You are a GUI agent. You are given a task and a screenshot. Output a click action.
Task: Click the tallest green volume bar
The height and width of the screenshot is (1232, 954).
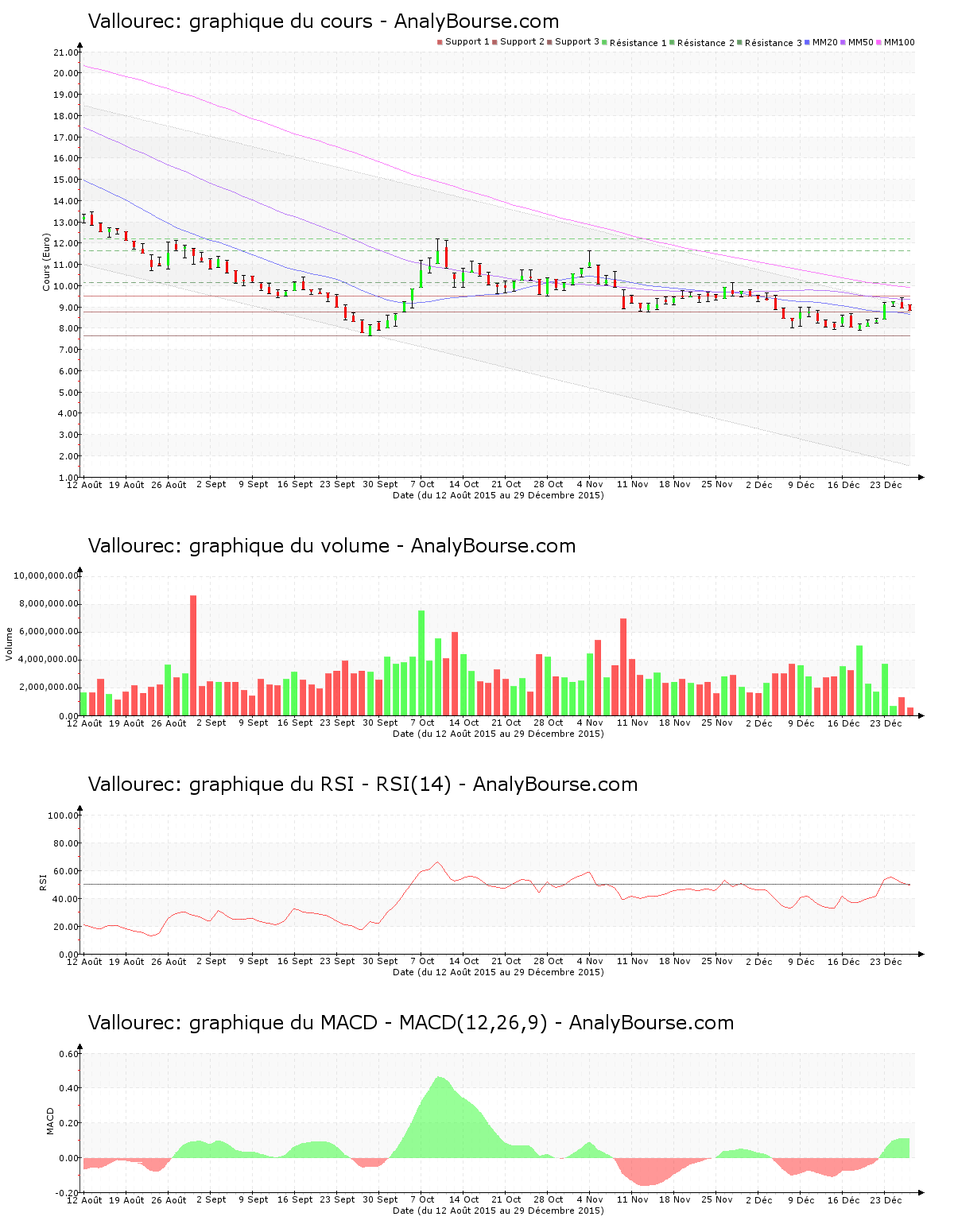click(x=421, y=663)
